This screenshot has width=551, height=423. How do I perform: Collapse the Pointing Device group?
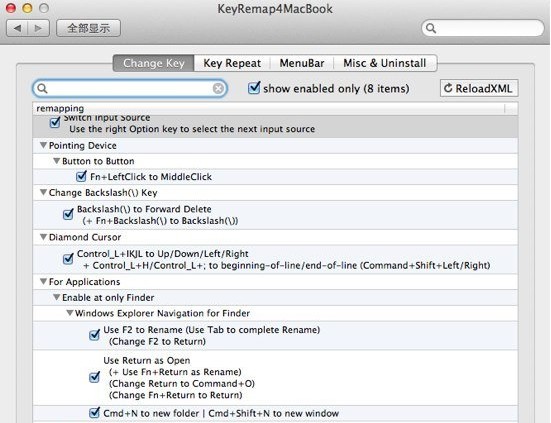(43, 145)
